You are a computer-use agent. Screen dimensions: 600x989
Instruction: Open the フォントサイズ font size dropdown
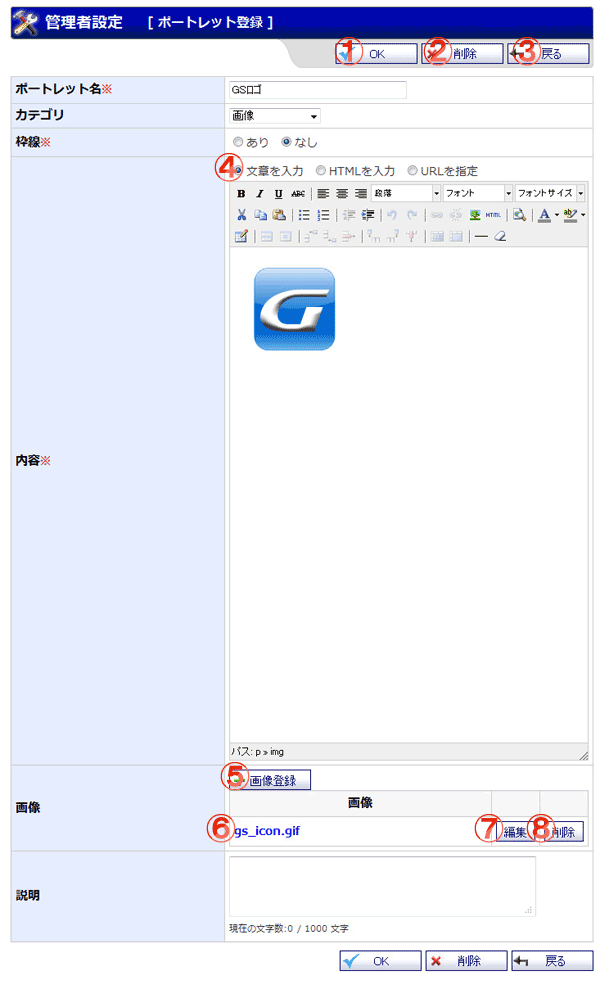(x=550, y=193)
